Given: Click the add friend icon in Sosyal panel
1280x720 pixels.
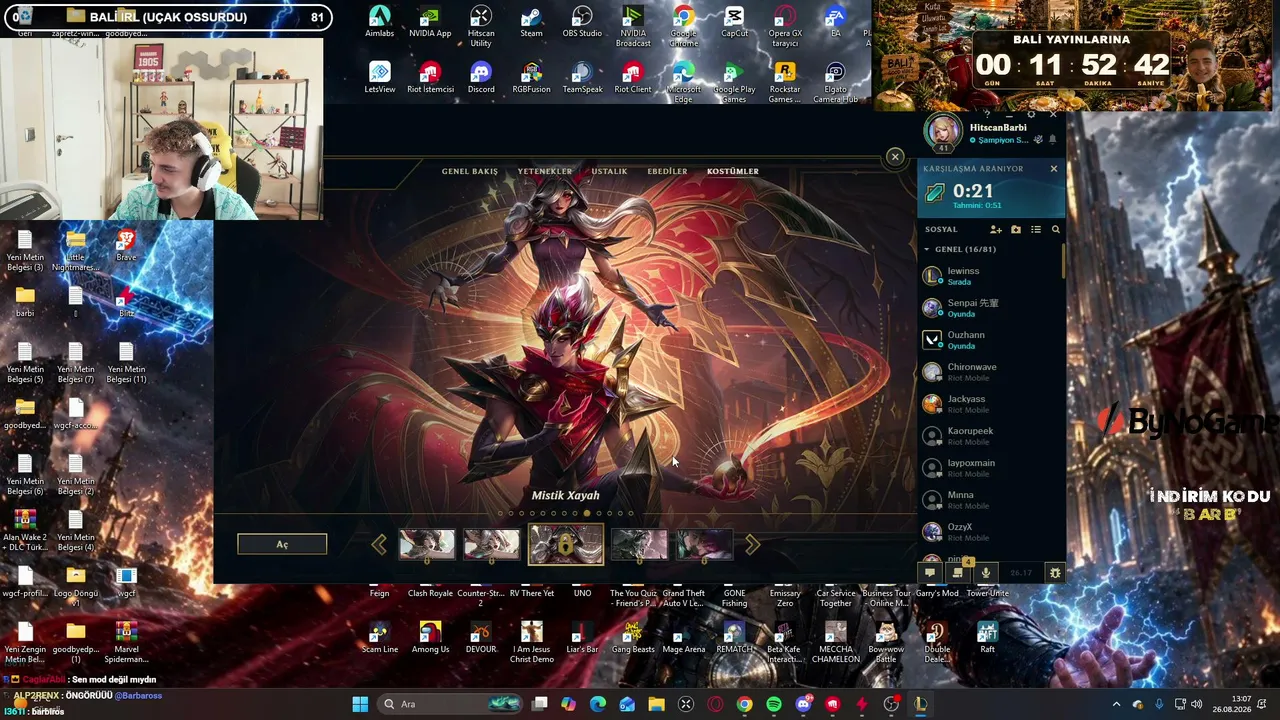Looking at the screenshot, I should [x=996, y=229].
